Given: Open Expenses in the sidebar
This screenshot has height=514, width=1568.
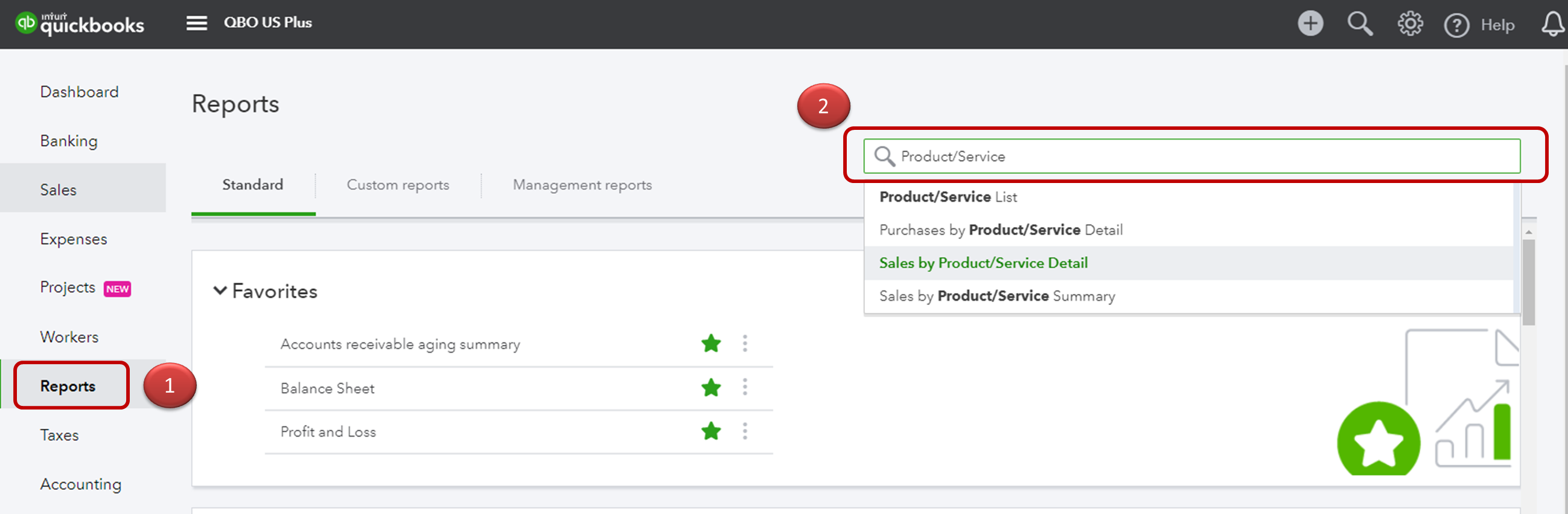Looking at the screenshot, I should (73, 239).
